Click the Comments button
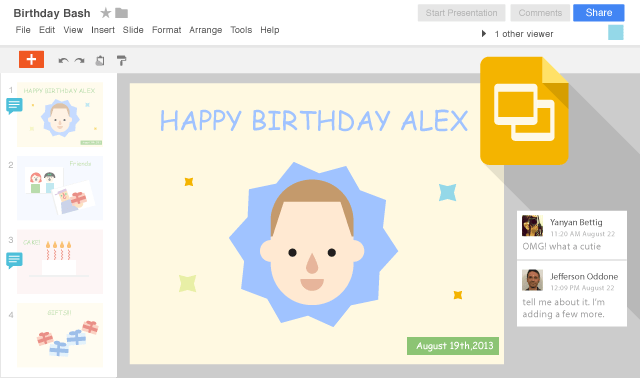This screenshot has width=640, height=378. pos(540,13)
